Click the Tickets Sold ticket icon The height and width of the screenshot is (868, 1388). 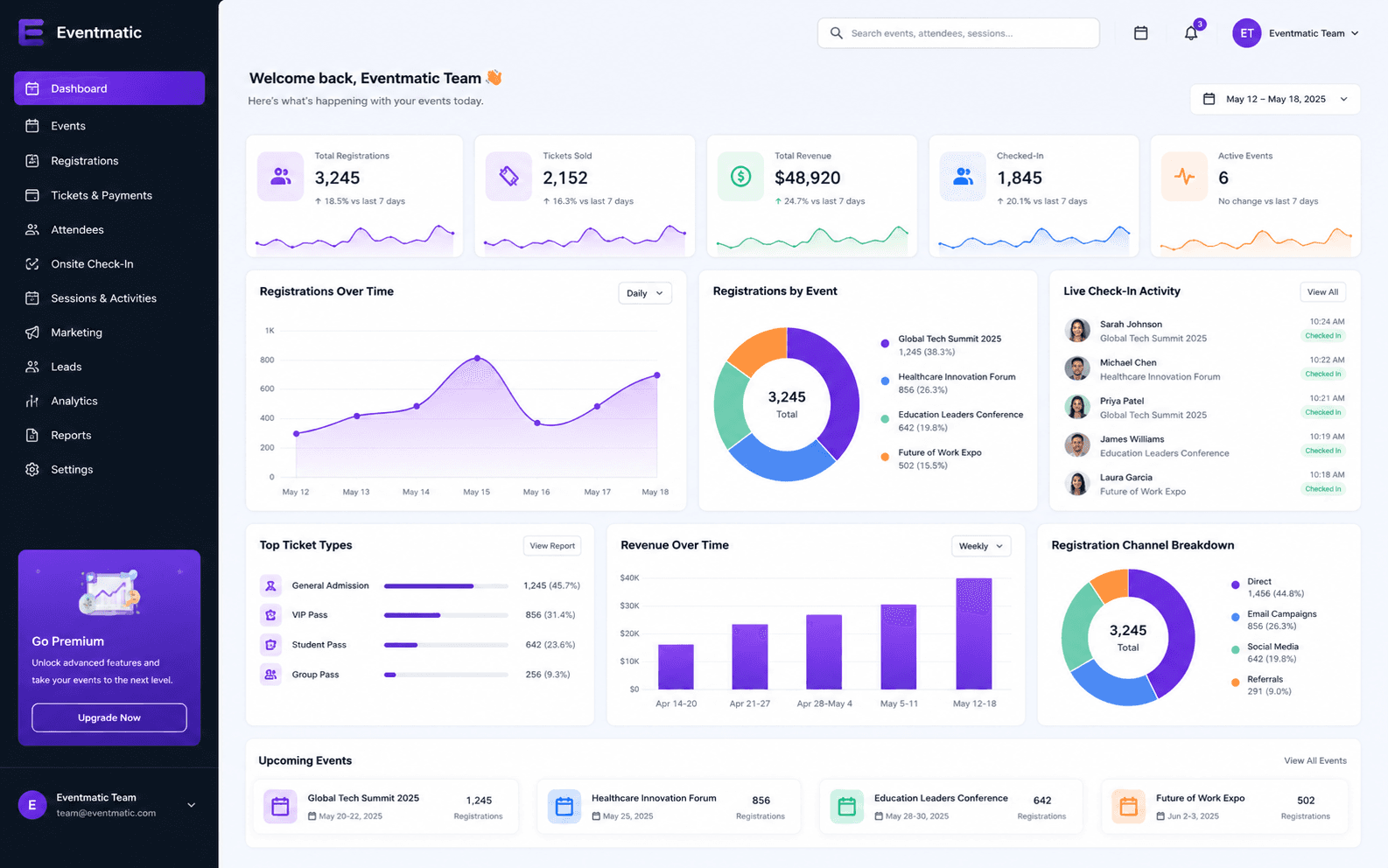point(508,177)
